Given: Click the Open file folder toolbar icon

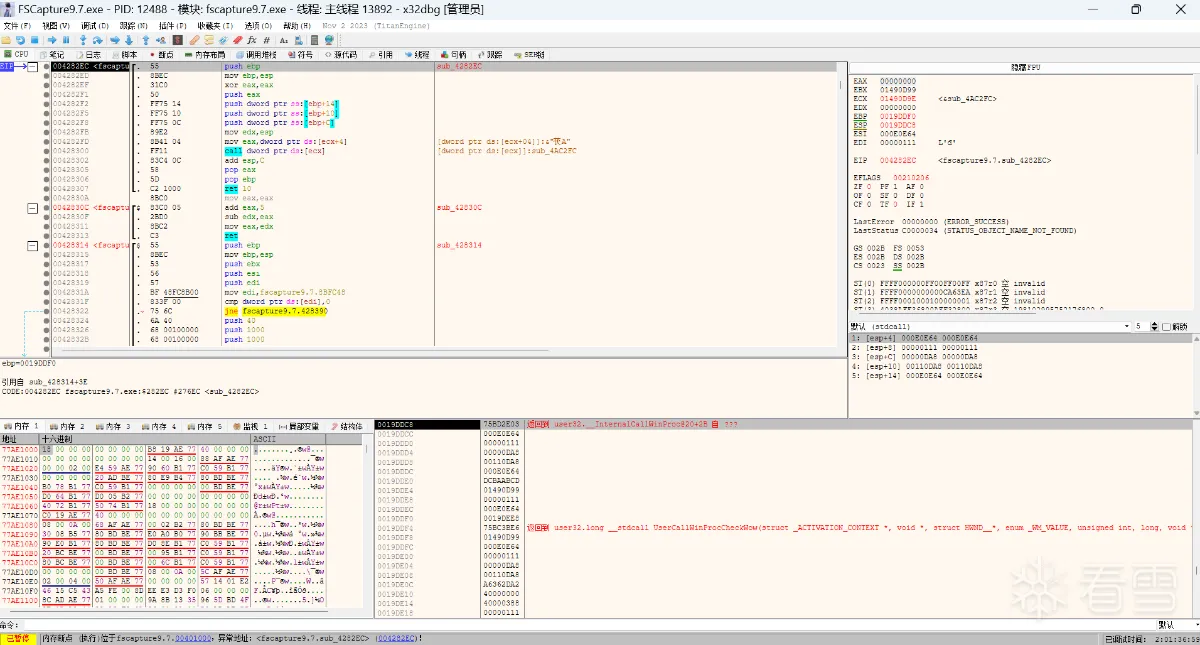Looking at the screenshot, I should 6,40.
